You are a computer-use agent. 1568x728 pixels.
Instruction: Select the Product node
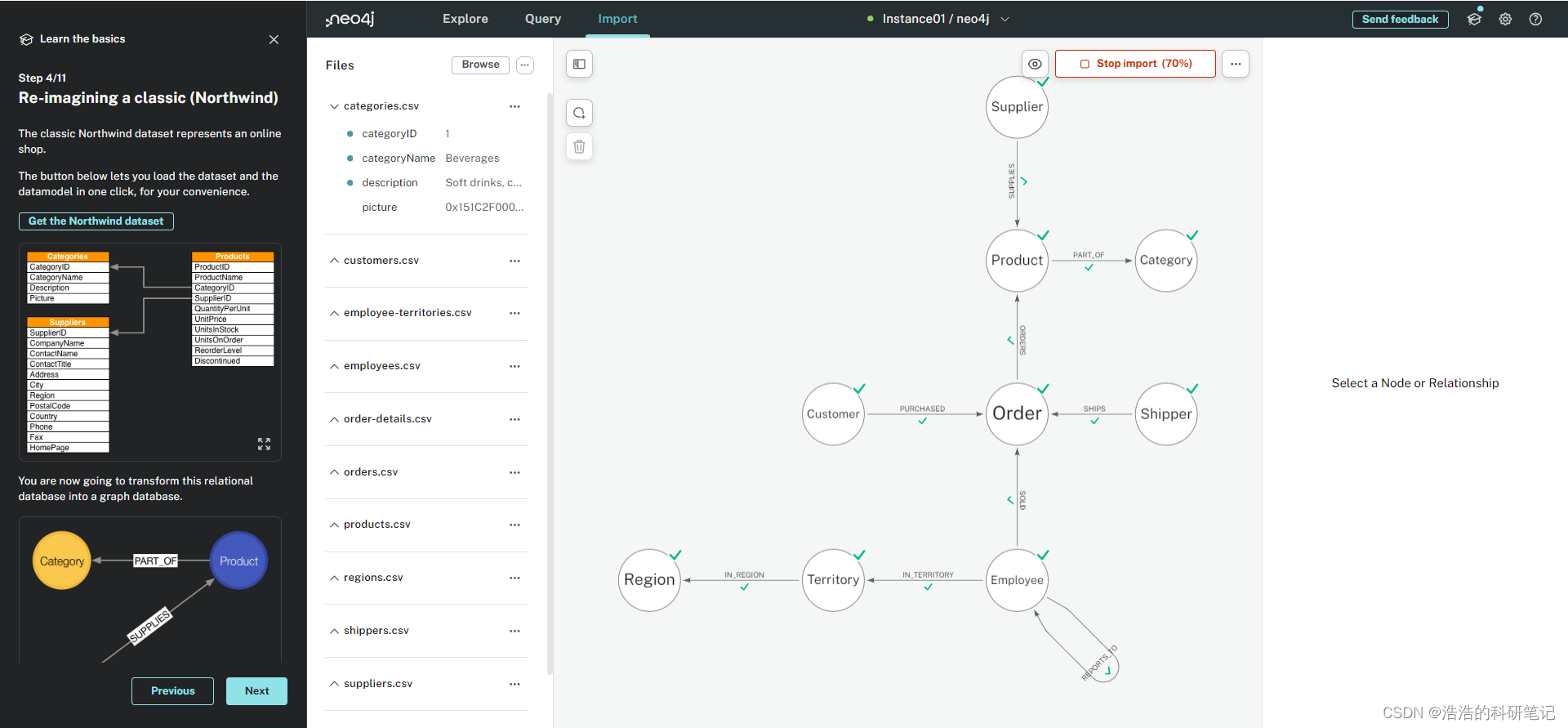coord(1017,261)
